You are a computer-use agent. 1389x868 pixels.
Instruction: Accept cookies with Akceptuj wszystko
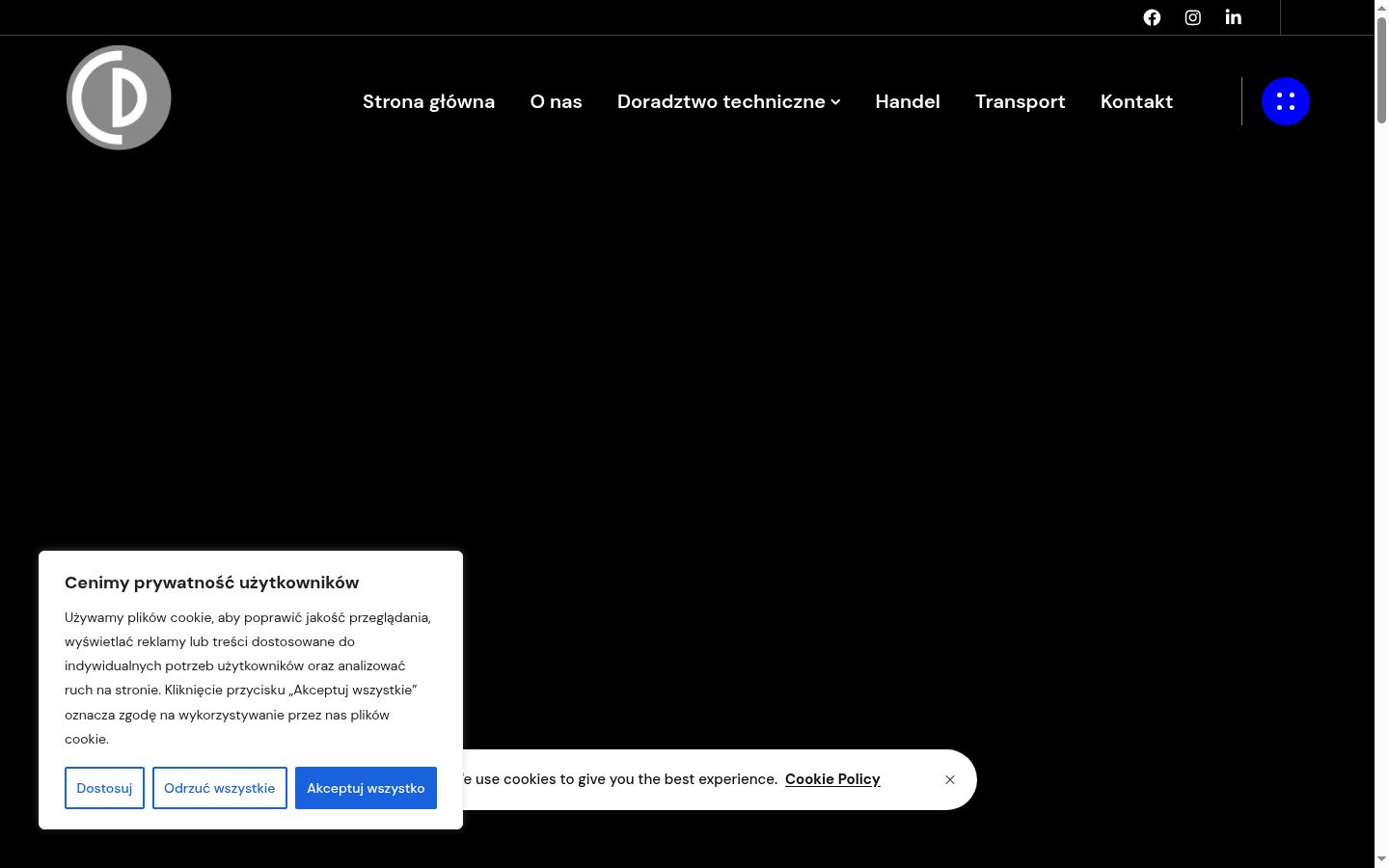pos(366,788)
